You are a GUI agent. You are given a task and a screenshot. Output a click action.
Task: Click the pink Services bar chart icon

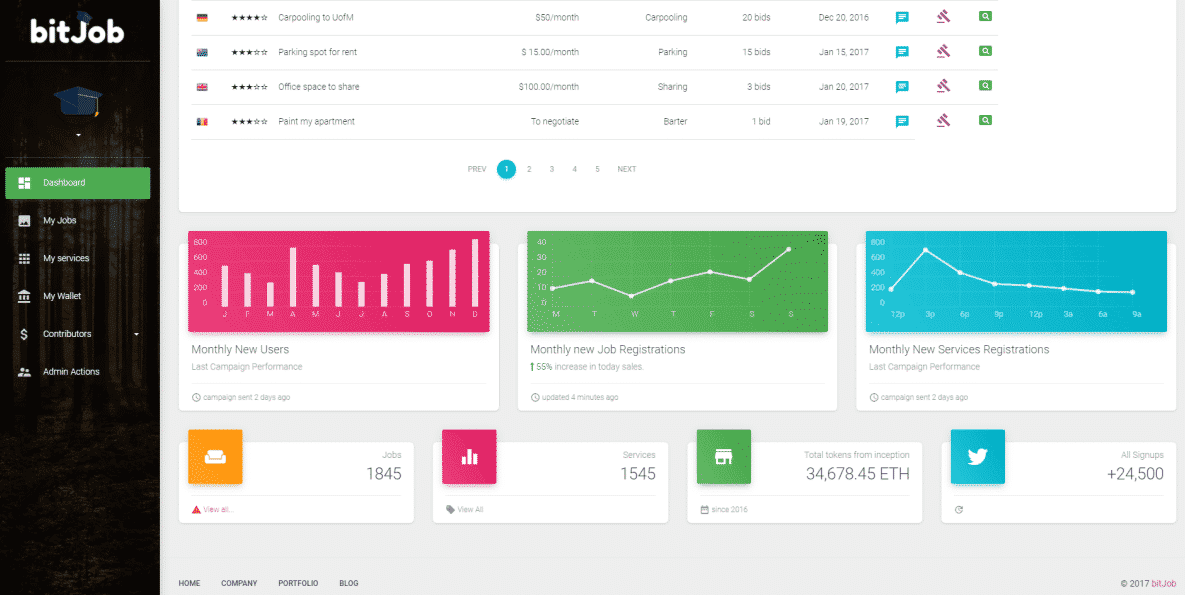click(469, 457)
